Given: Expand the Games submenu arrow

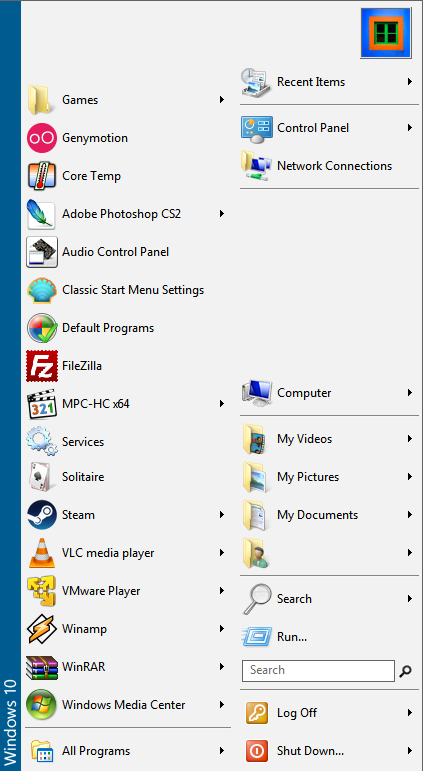Looking at the screenshot, I should pos(222,100).
